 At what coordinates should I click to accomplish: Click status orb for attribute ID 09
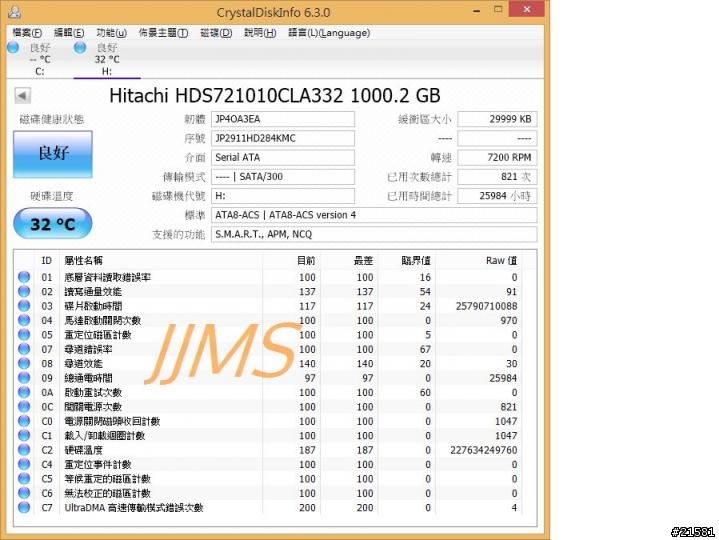click(x=24, y=378)
